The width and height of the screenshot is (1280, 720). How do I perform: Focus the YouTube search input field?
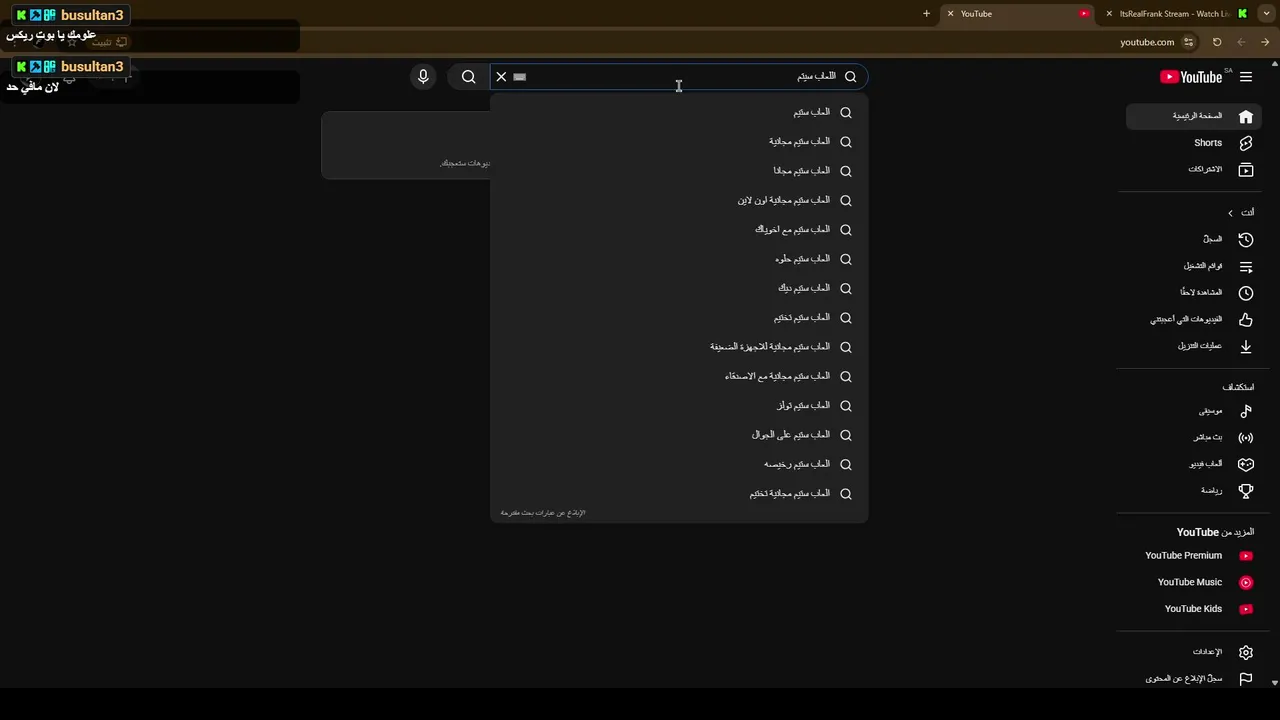[x=680, y=77]
